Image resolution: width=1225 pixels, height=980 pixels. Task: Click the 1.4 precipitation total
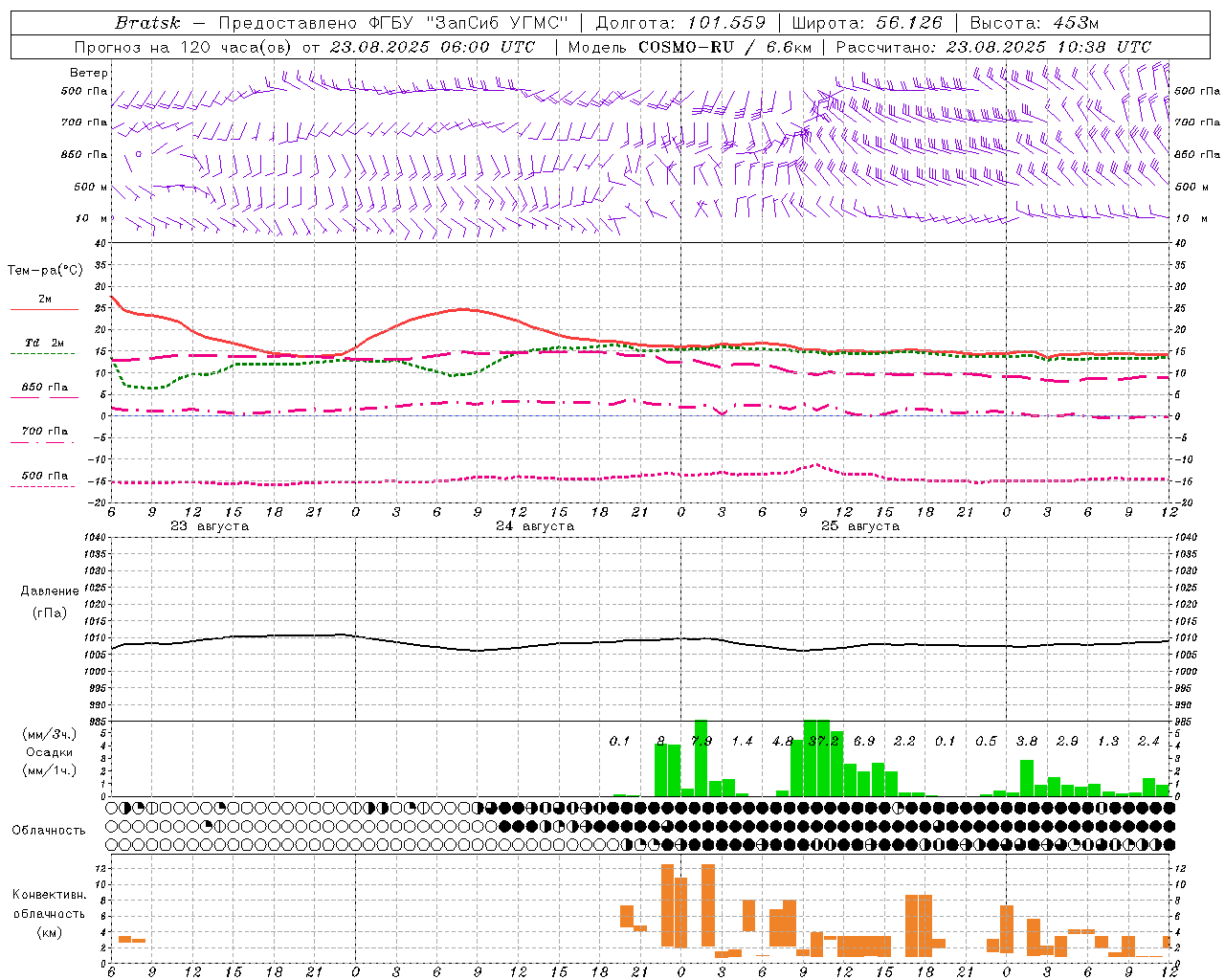(742, 742)
